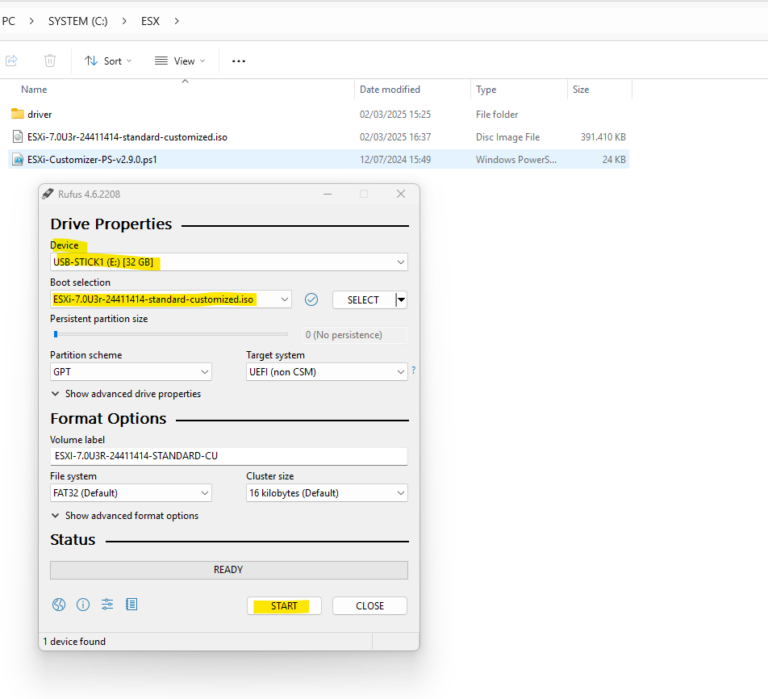
Task: Click the persistent partition size slider
Action: 168,334
